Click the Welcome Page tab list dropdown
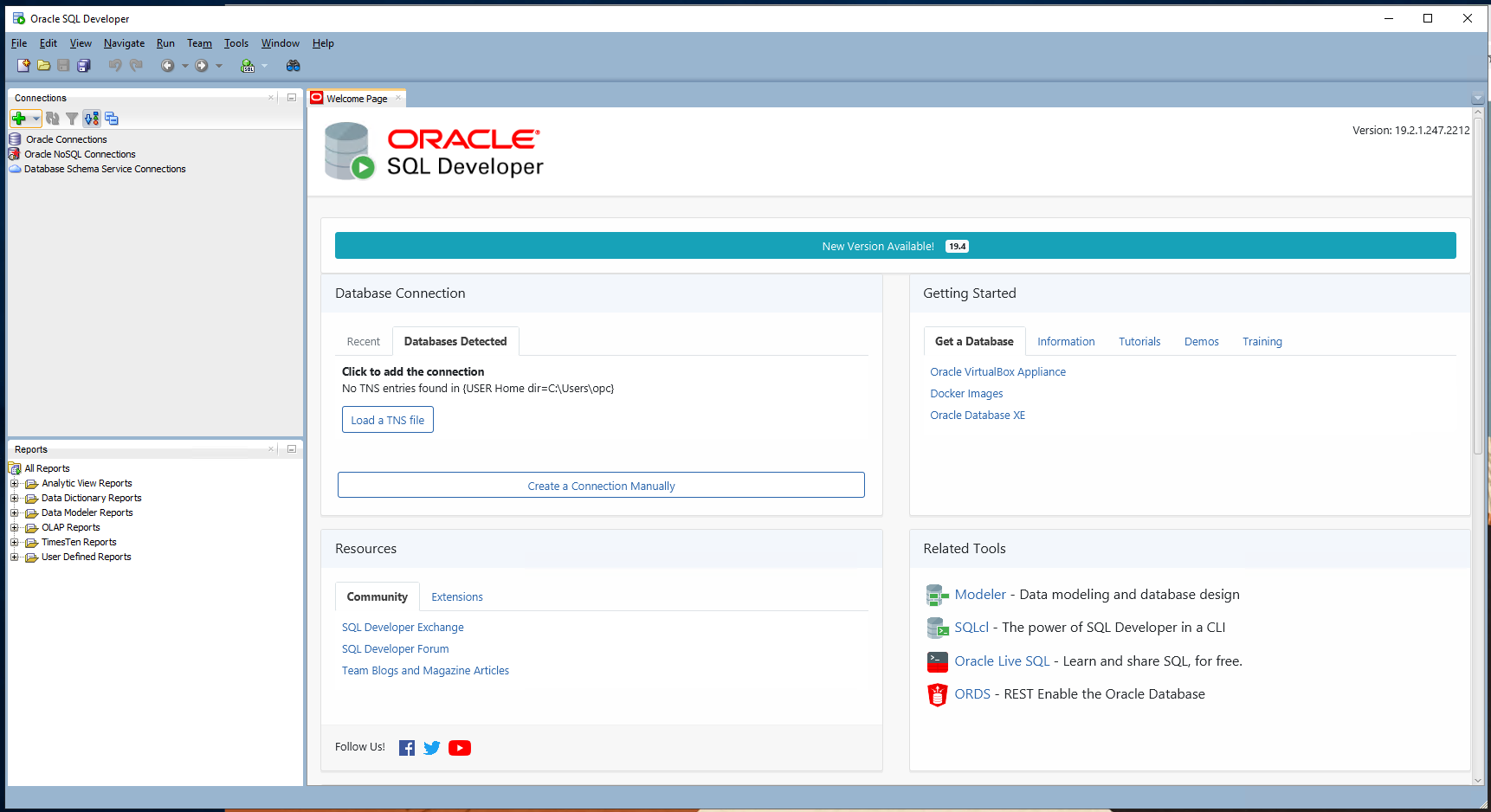Viewport: 1491px width, 812px height. (1478, 98)
